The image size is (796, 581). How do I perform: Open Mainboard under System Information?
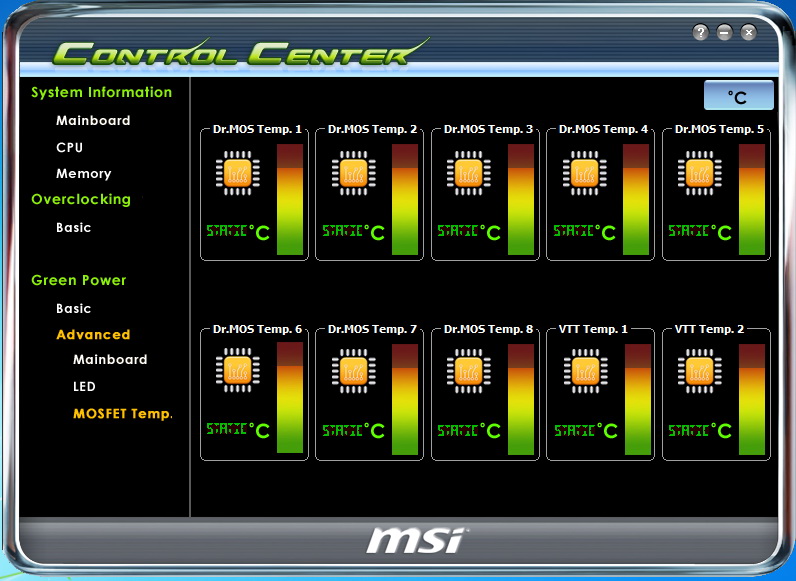tap(93, 120)
